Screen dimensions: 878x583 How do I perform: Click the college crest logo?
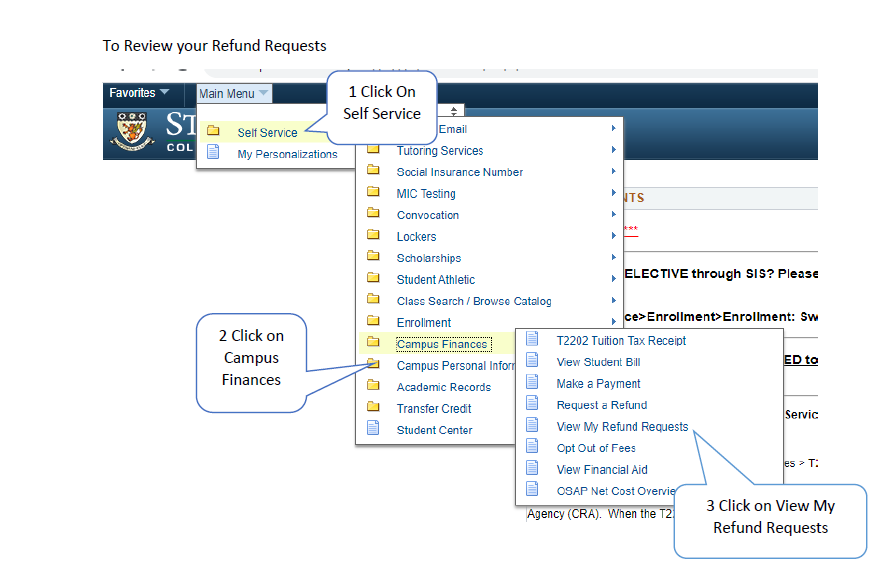(132, 132)
